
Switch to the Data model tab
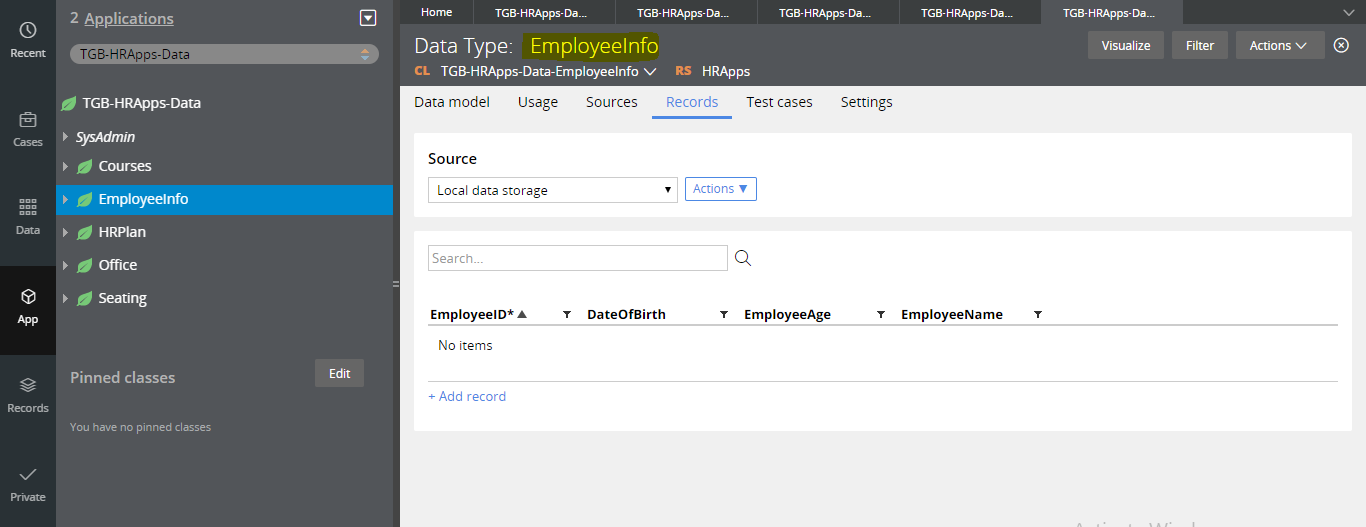tap(452, 102)
